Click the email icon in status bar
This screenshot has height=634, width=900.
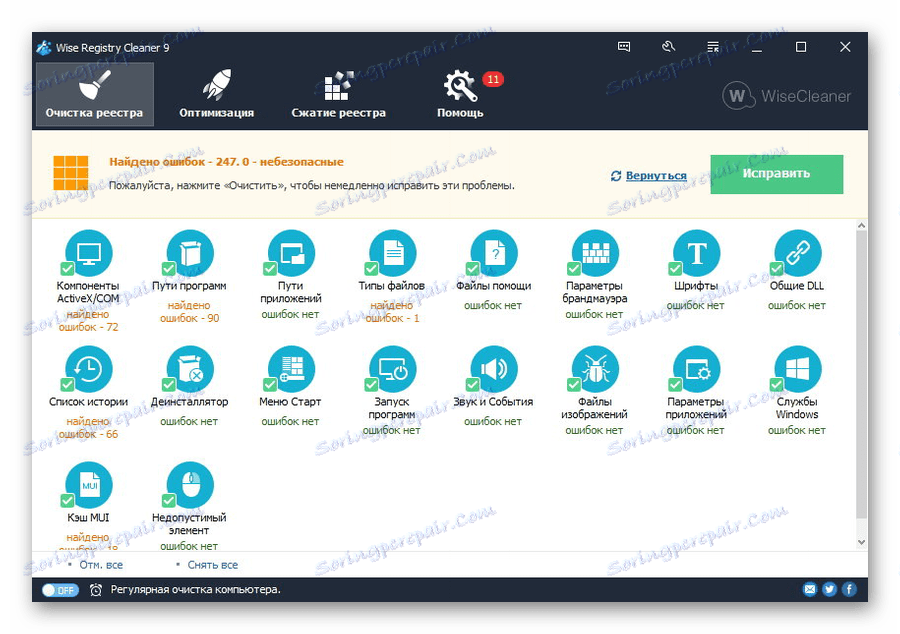pos(810,589)
